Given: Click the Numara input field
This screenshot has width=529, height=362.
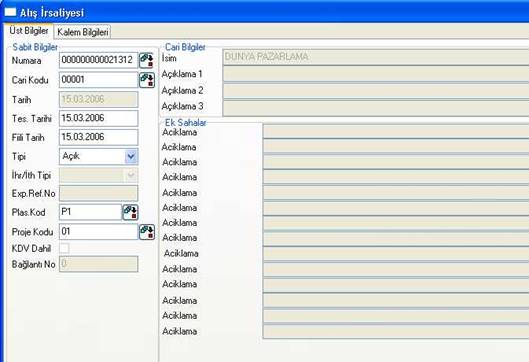Looking at the screenshot, I should point(99,60).
